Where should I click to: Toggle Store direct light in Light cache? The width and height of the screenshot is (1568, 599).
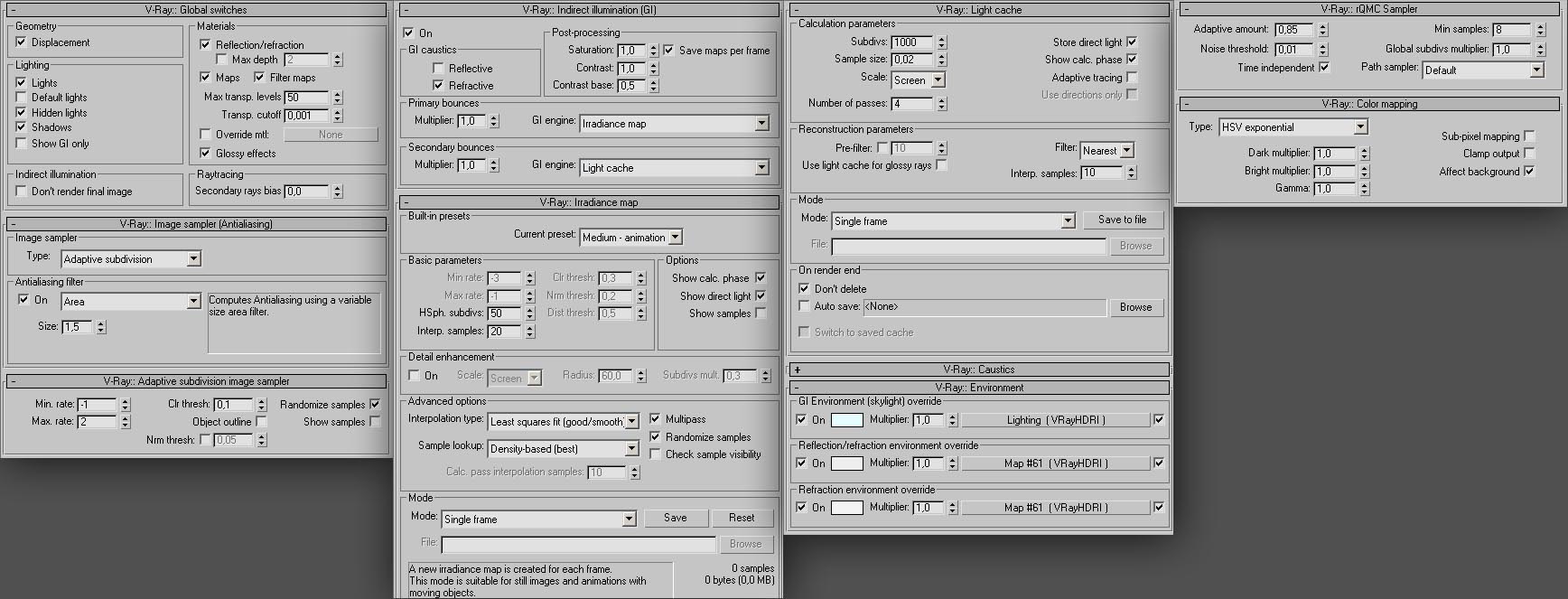click(1132, 42)
